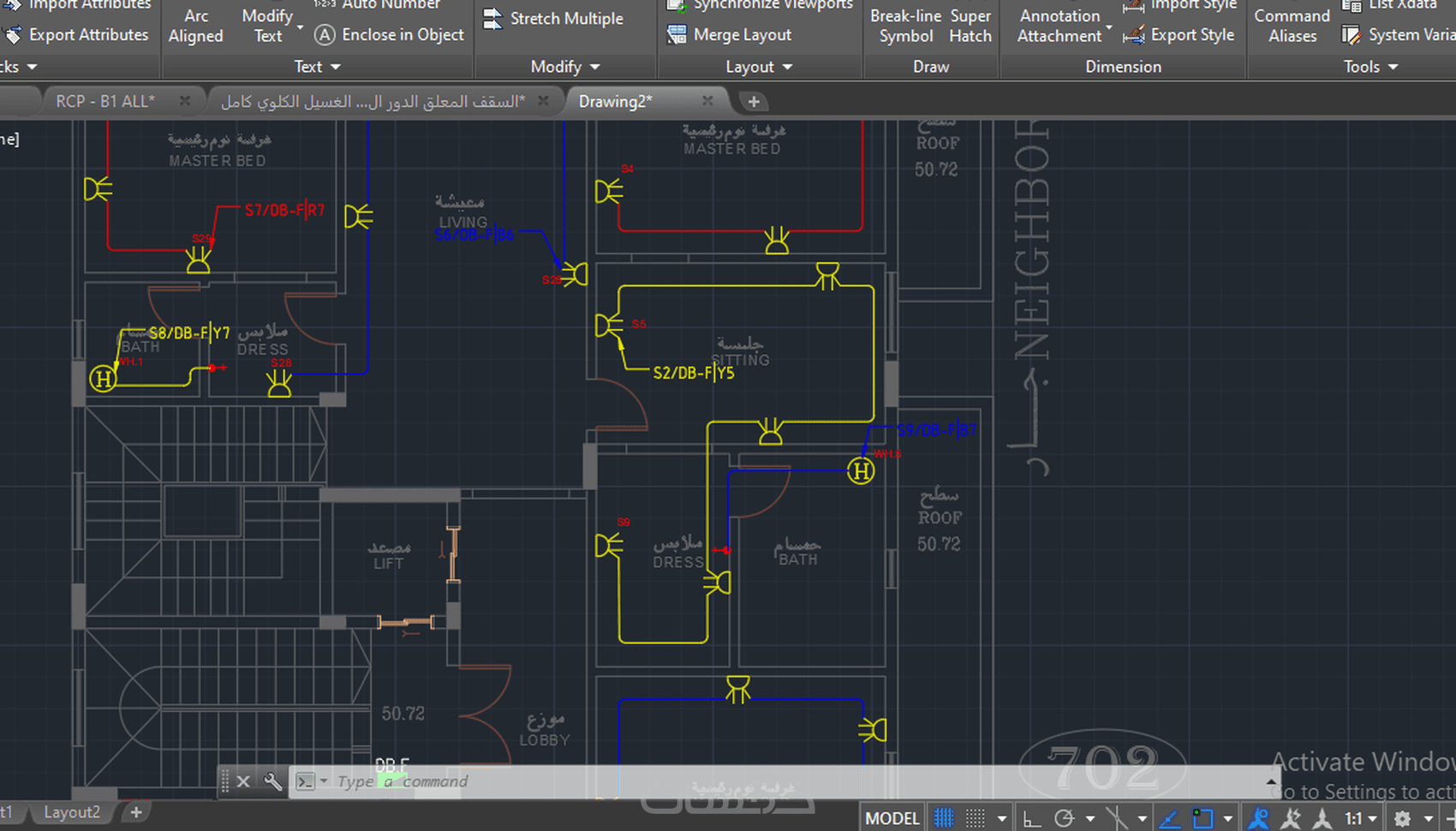Click the Enclose in Object icon
Screen dimensions: 1456x831
click(x=325, y=35)
